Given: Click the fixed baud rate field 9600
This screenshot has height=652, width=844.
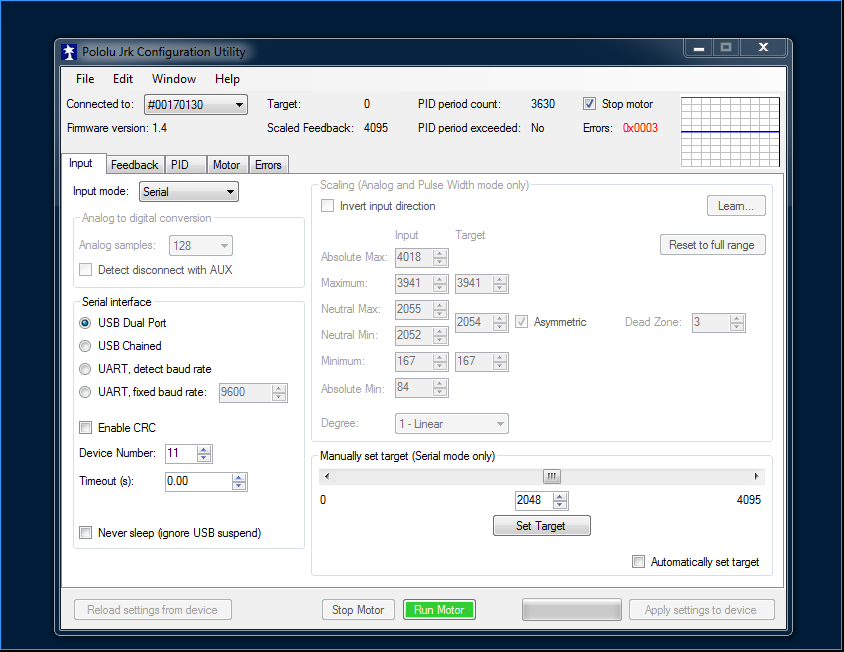Looking at the screenshot, I should tap(245, 392).
